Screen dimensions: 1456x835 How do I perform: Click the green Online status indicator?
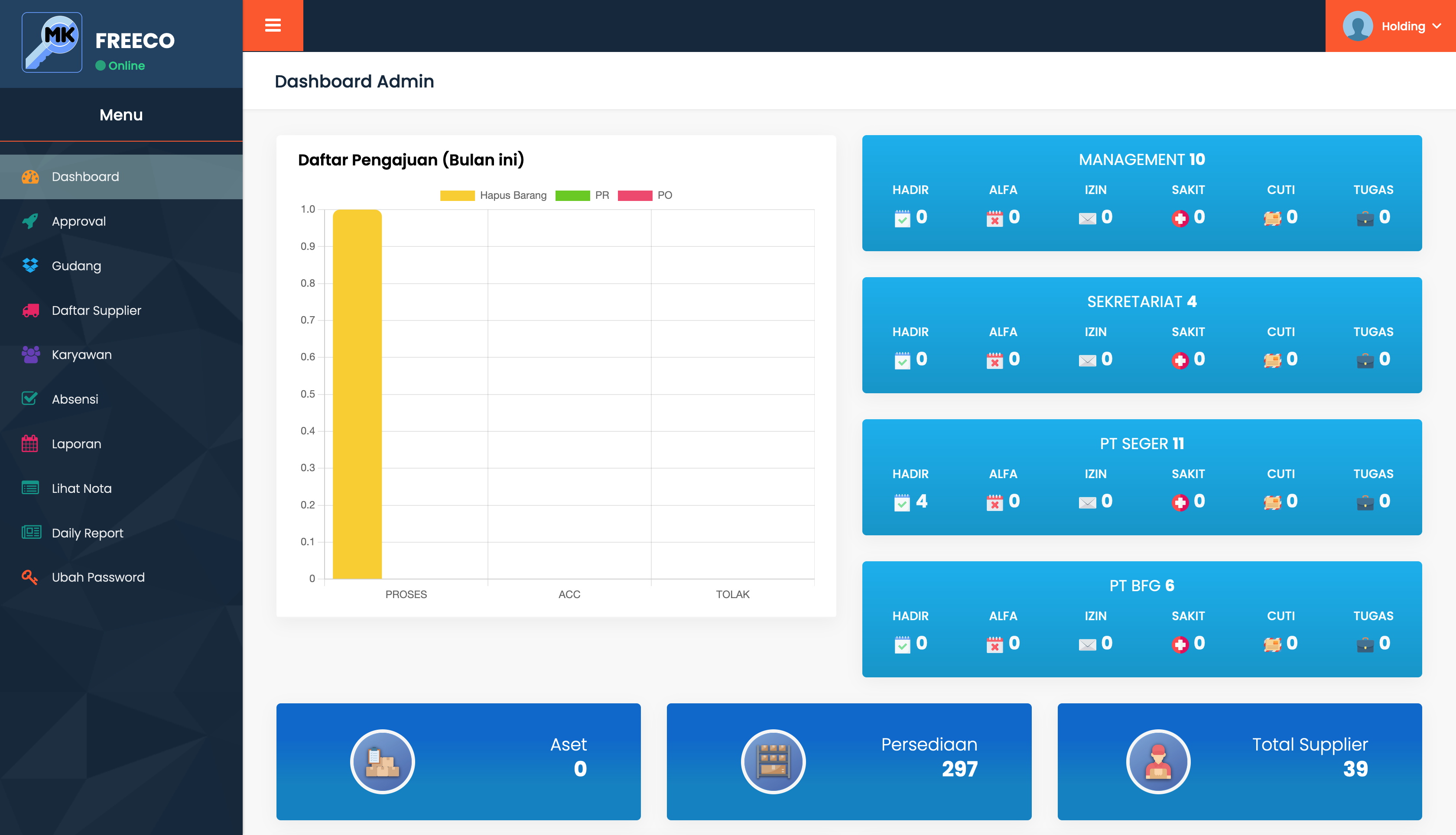120,65
